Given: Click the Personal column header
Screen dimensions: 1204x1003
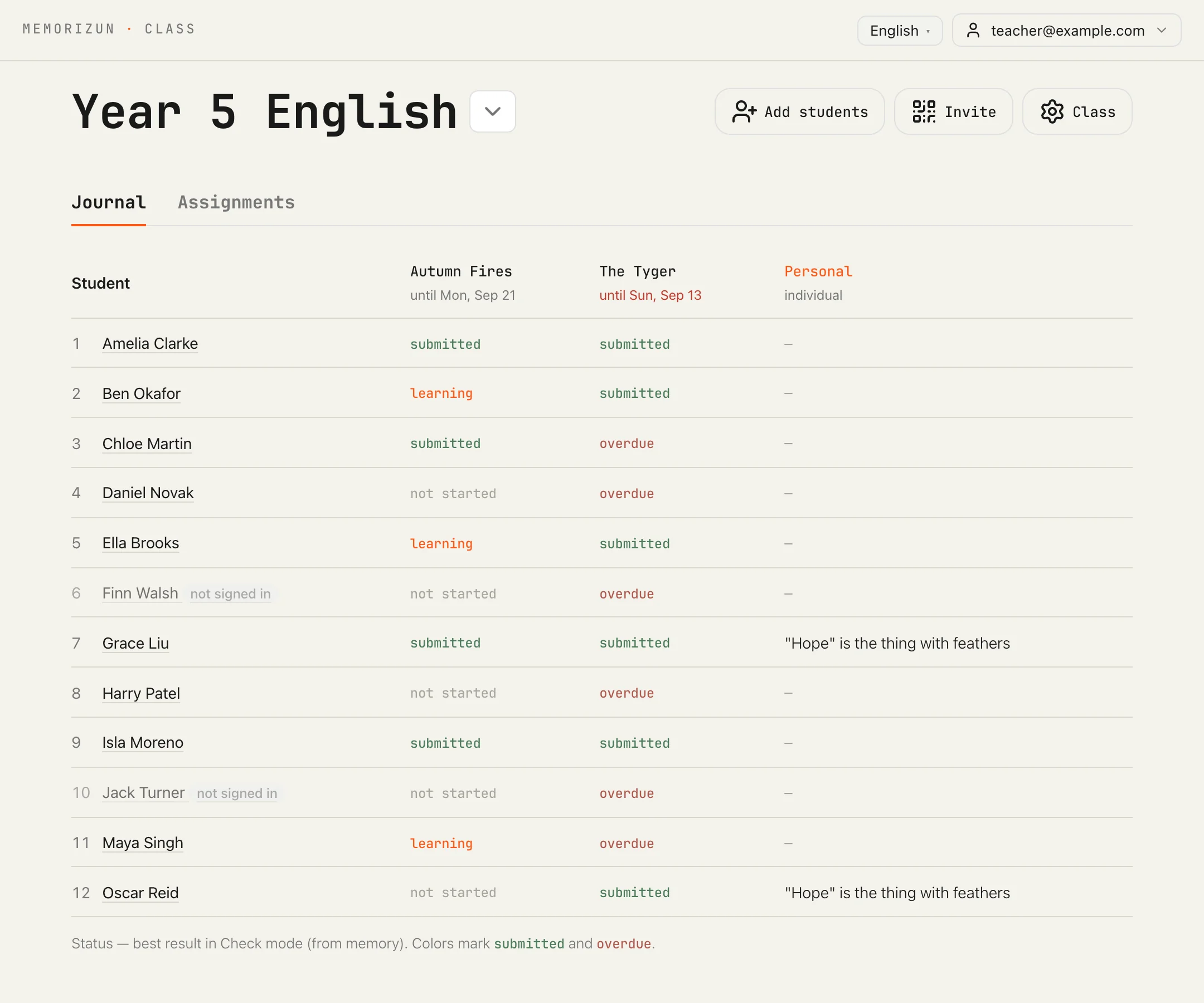Looking at the screenshot, I should [x=818, y=272].
